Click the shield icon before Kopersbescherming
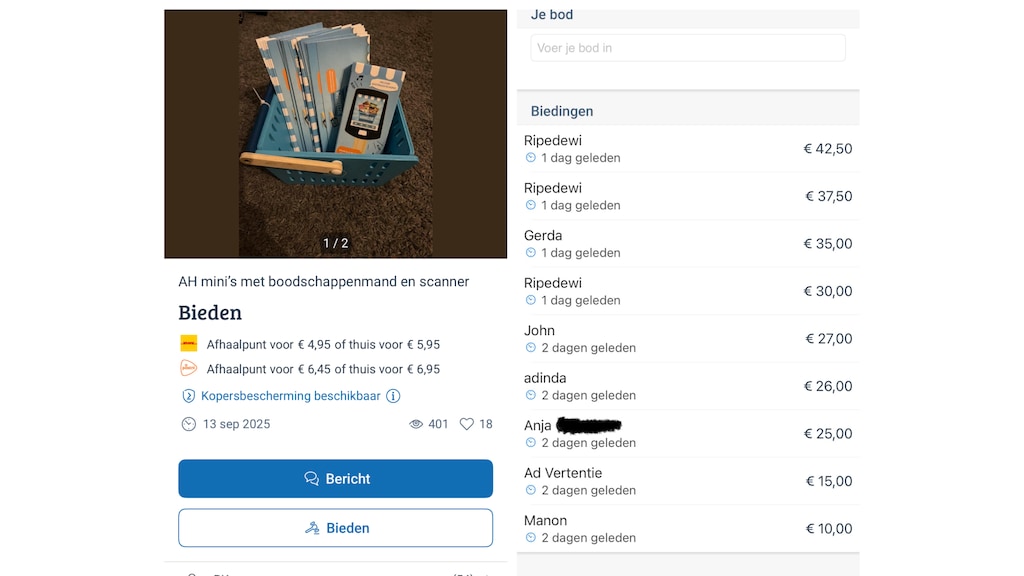1024x576 pixels. pyautogui.click(x=188, y=396)
